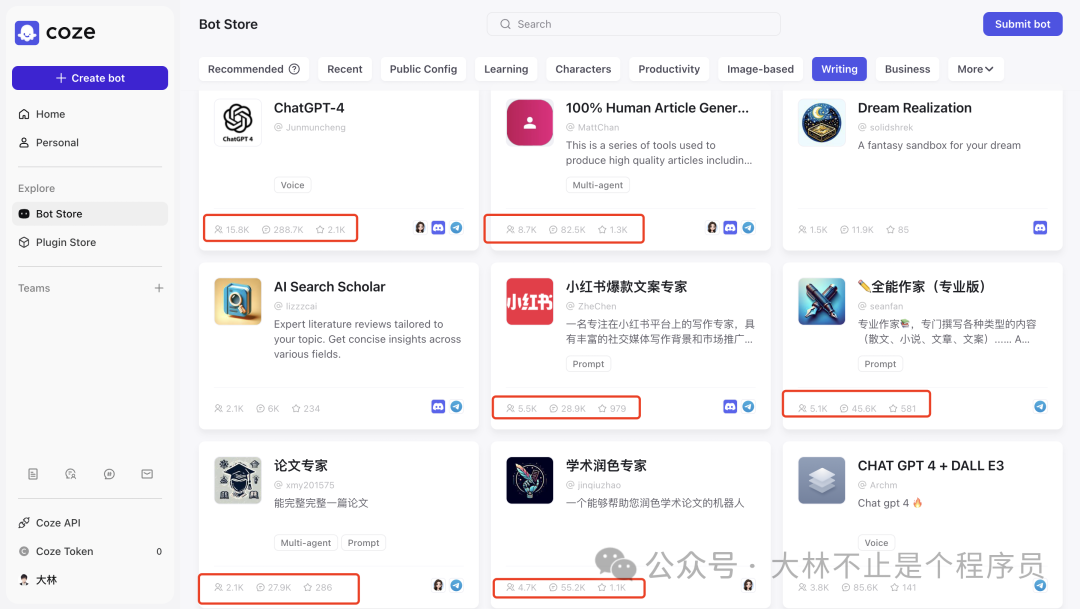Screen dimensions: 1080x609
Task: Select the Learning category tab
Action: click(506, 69)
